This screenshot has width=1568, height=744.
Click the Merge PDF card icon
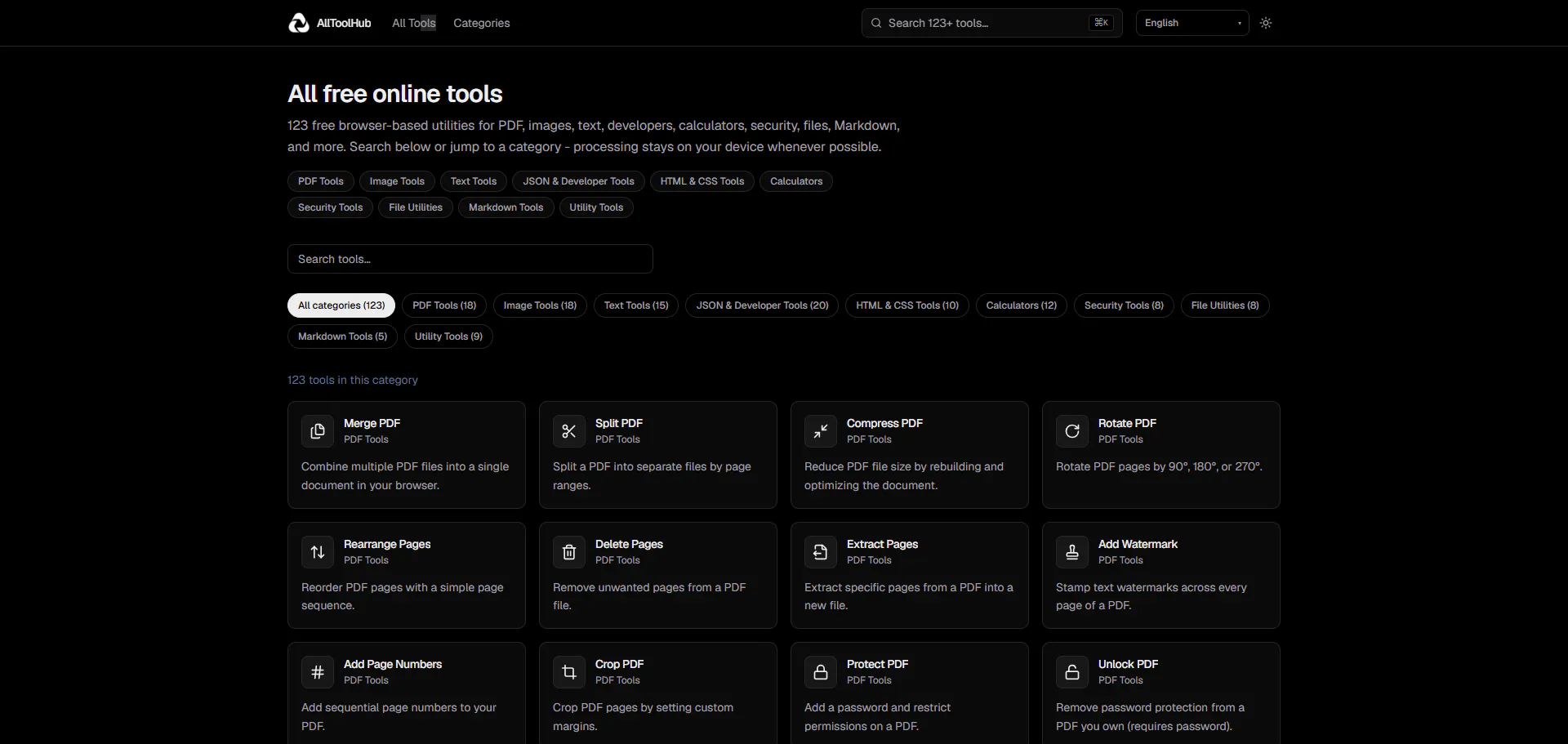[318, 431]
